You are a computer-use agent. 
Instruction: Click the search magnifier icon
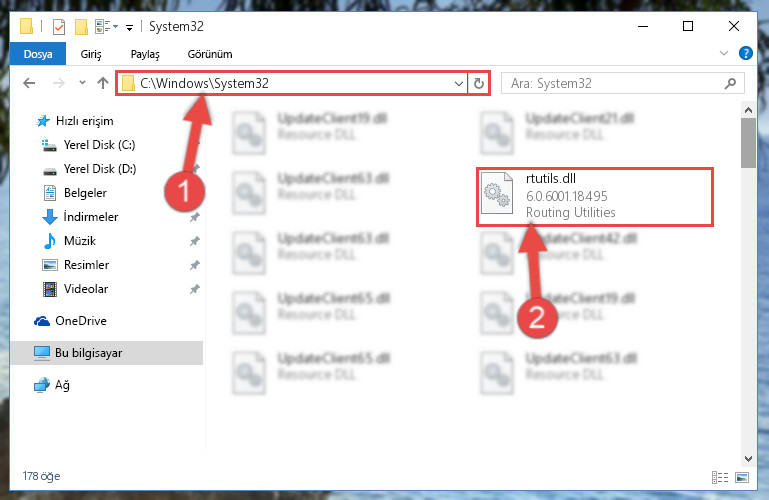click(x=730, y=83)
